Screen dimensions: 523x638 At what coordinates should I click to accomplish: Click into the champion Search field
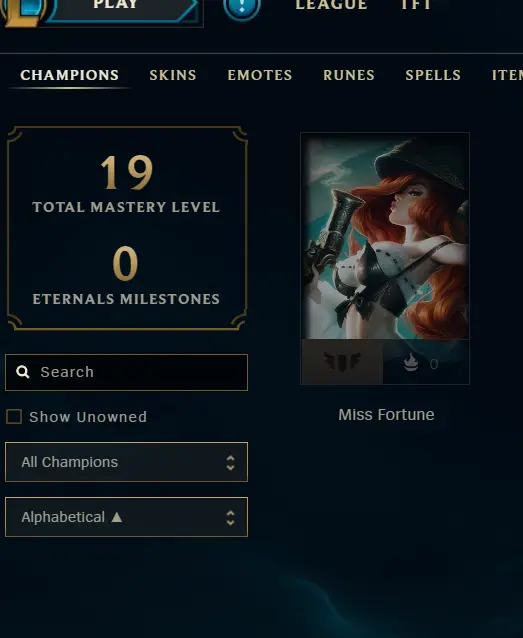126,372
